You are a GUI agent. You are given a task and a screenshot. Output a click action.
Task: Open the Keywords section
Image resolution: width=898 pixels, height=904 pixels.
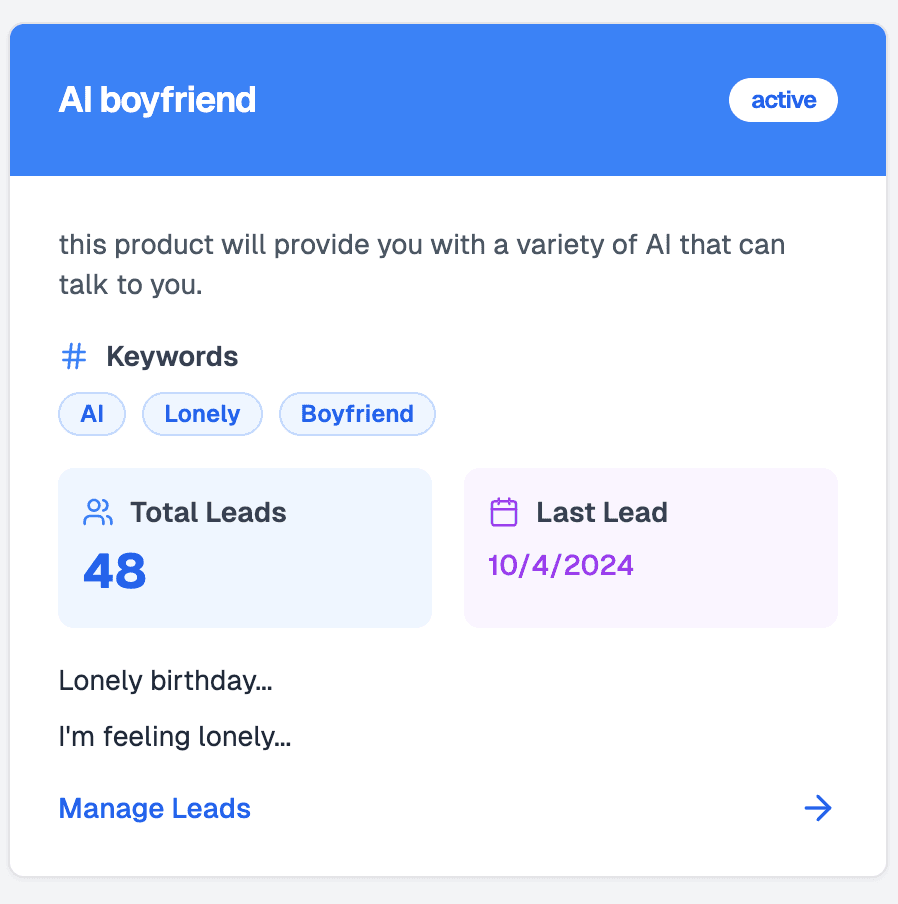[x=150, y=356]
